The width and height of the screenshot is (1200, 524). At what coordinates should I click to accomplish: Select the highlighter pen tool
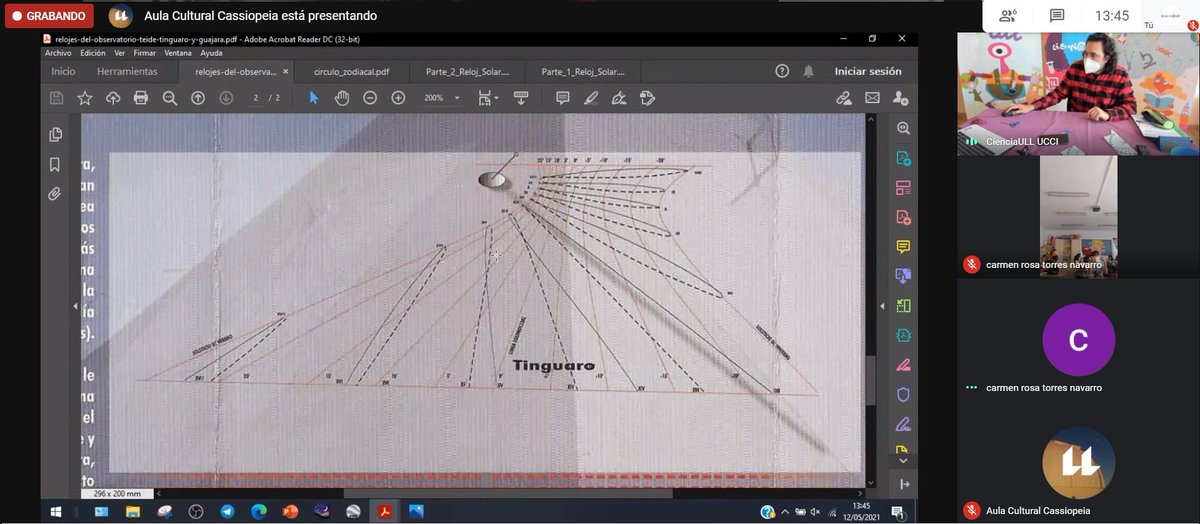[591, 98]
